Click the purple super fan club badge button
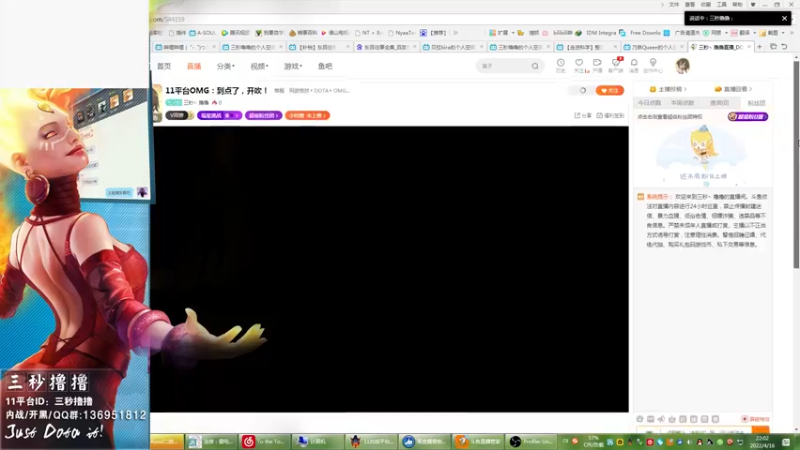Viewport: 800px width, 450px height. [x=747, y=116]
